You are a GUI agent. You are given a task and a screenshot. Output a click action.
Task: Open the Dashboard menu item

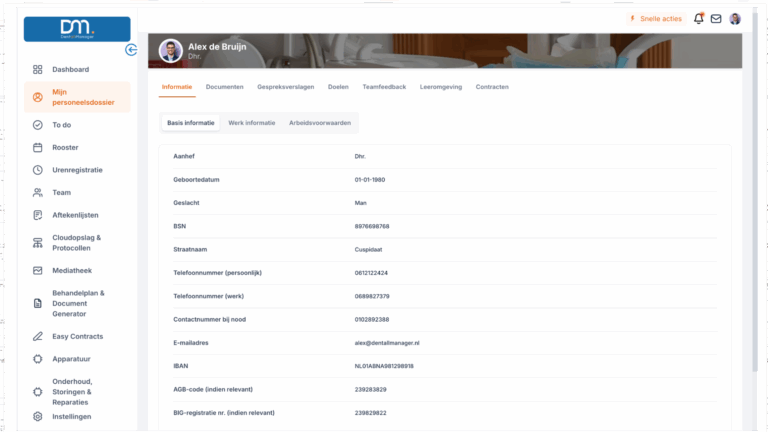pyautogui.click(x=77, y=70)
